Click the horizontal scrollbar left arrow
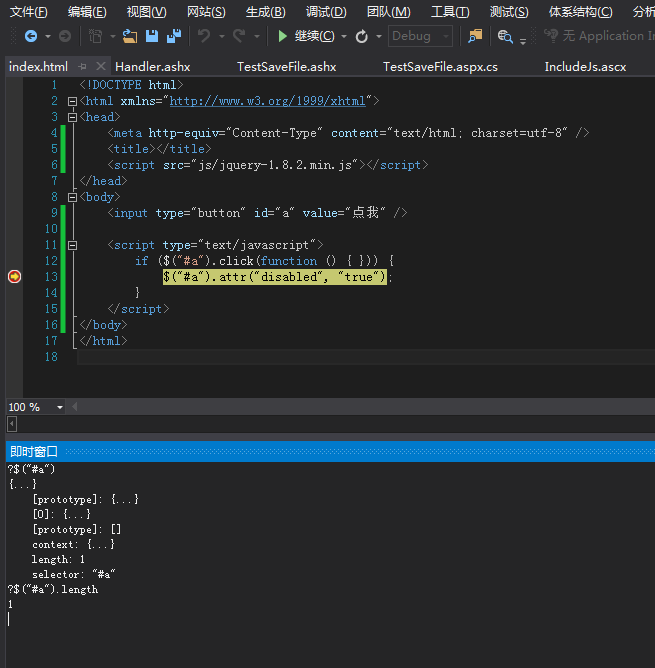Screen dimensions: 655x668 (75, 407)
